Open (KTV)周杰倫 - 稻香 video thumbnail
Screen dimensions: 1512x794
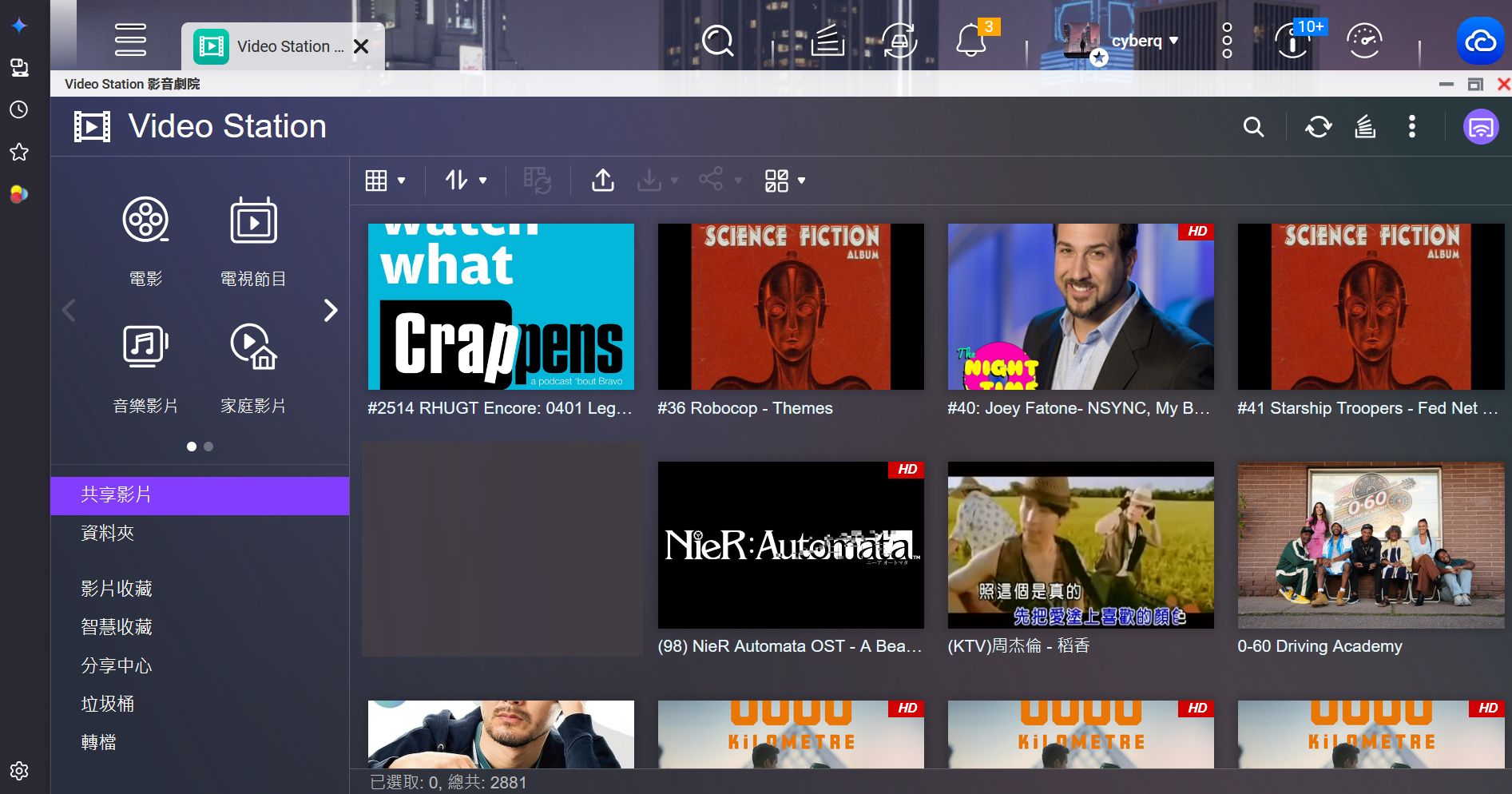(x=1081, y=545)
